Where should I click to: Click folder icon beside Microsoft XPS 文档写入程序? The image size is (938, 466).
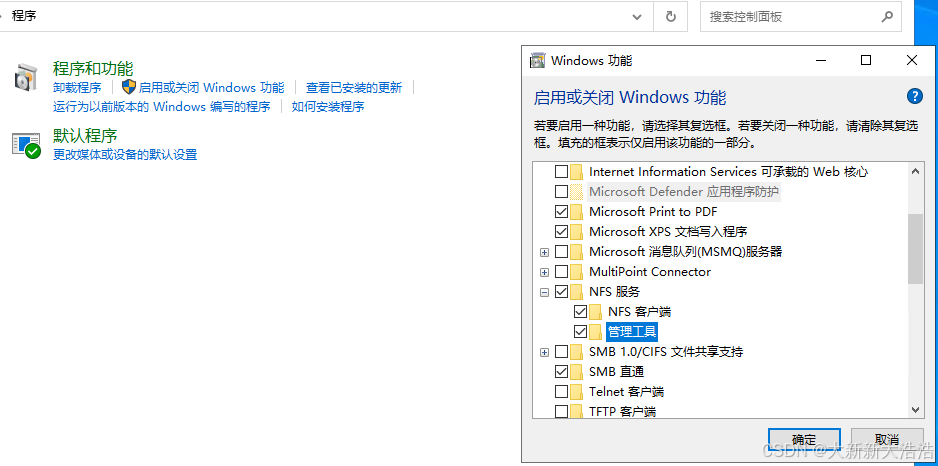tap(577, 232)
